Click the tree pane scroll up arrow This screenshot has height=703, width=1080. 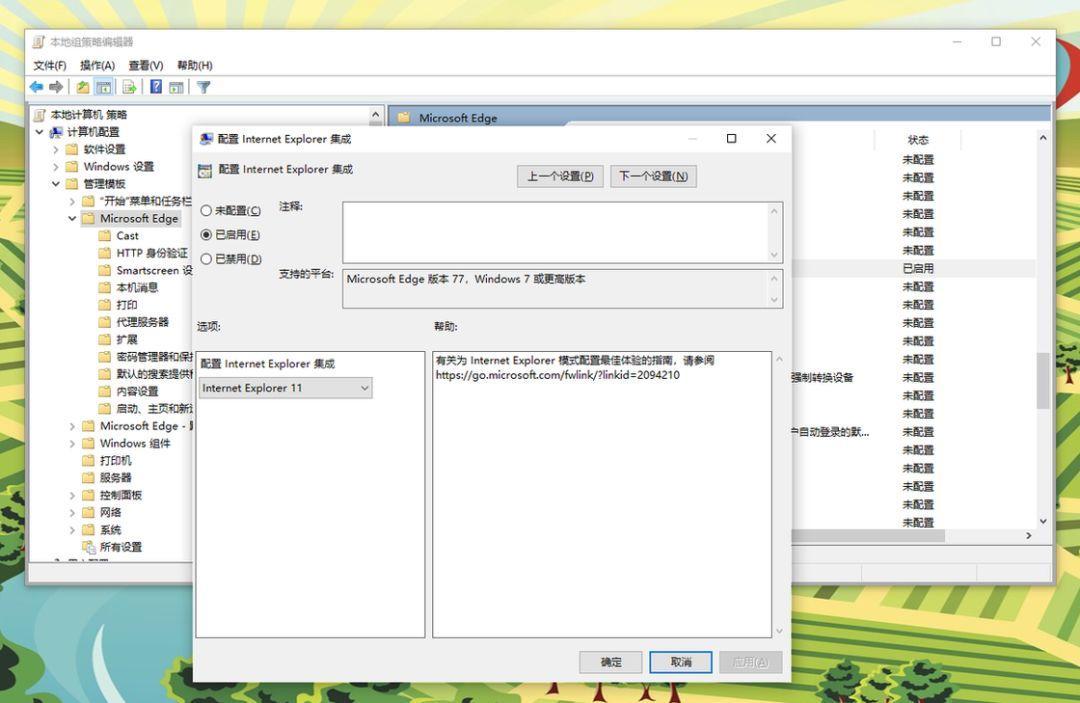tap(375, 115)
